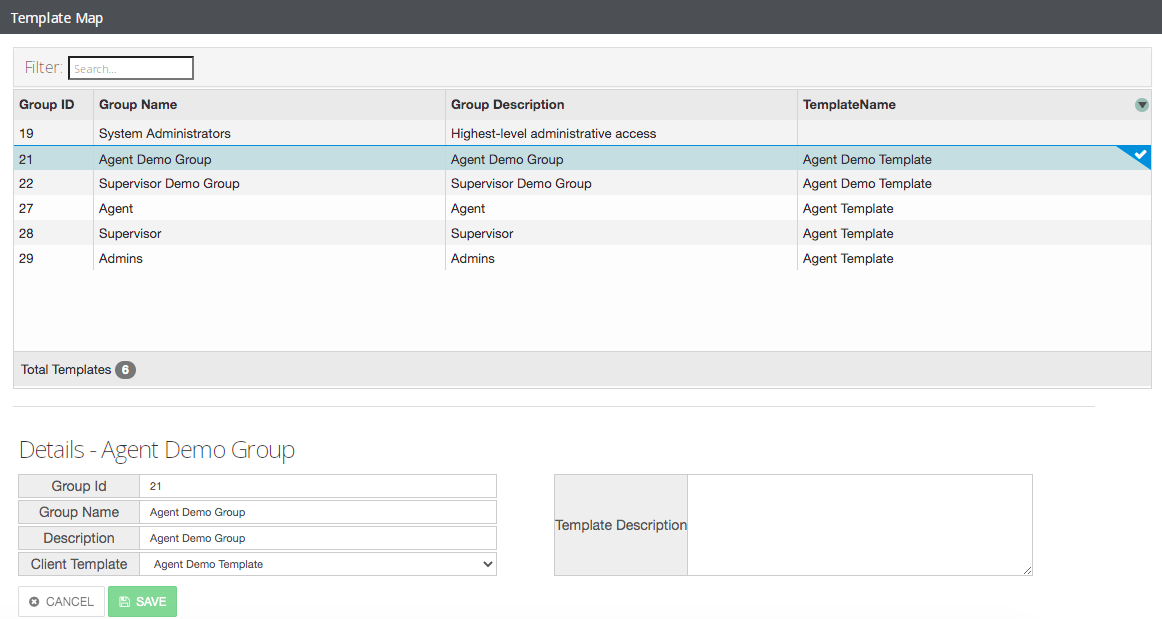Screen dimensions: 1162x619
Task: Click the Group Id field showing 21
Action: click(x=318, y=486)
